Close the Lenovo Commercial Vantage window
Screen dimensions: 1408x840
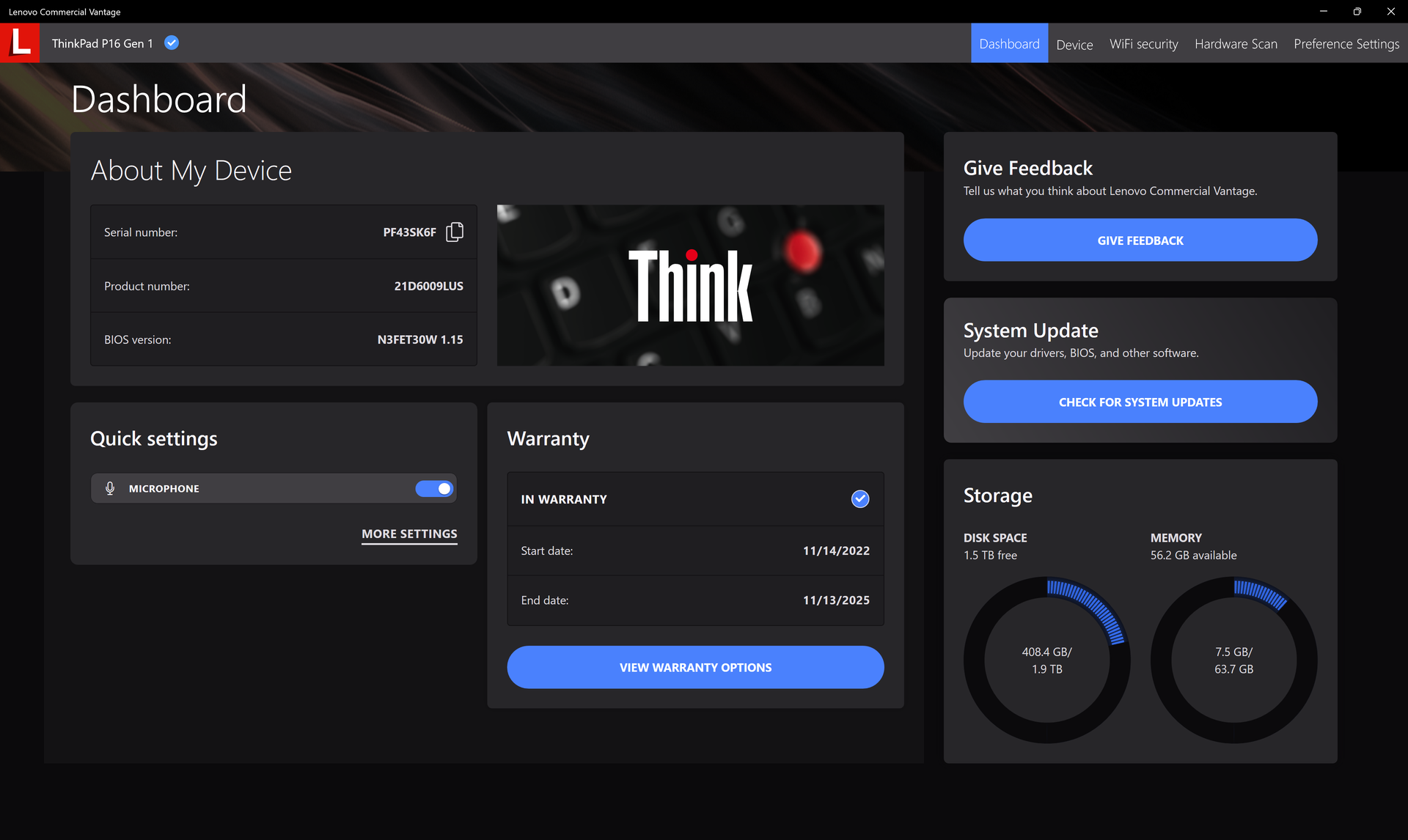point(1390,12)
